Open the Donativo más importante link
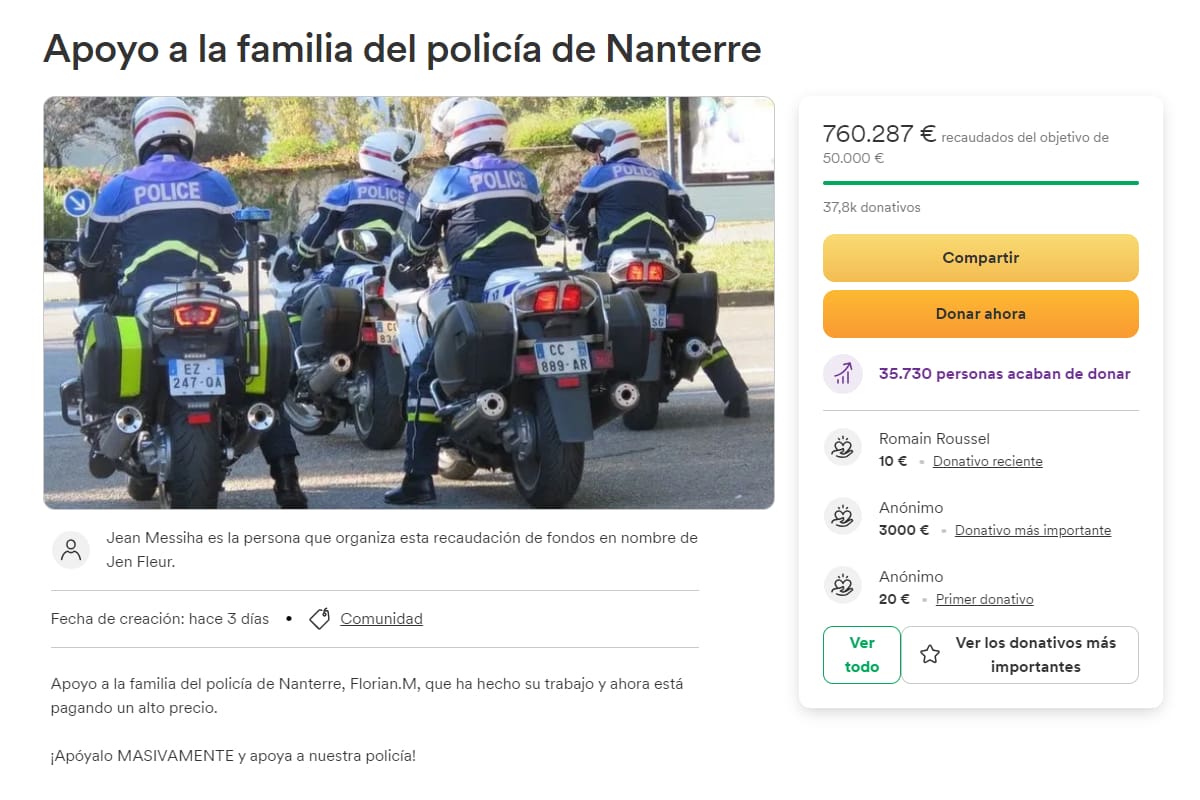This screenshot has height=800, width=1200. (x=1033, y=530)
